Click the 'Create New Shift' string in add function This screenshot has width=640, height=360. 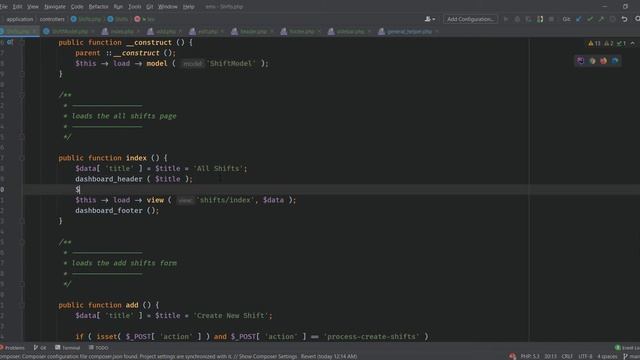(231, 316)
